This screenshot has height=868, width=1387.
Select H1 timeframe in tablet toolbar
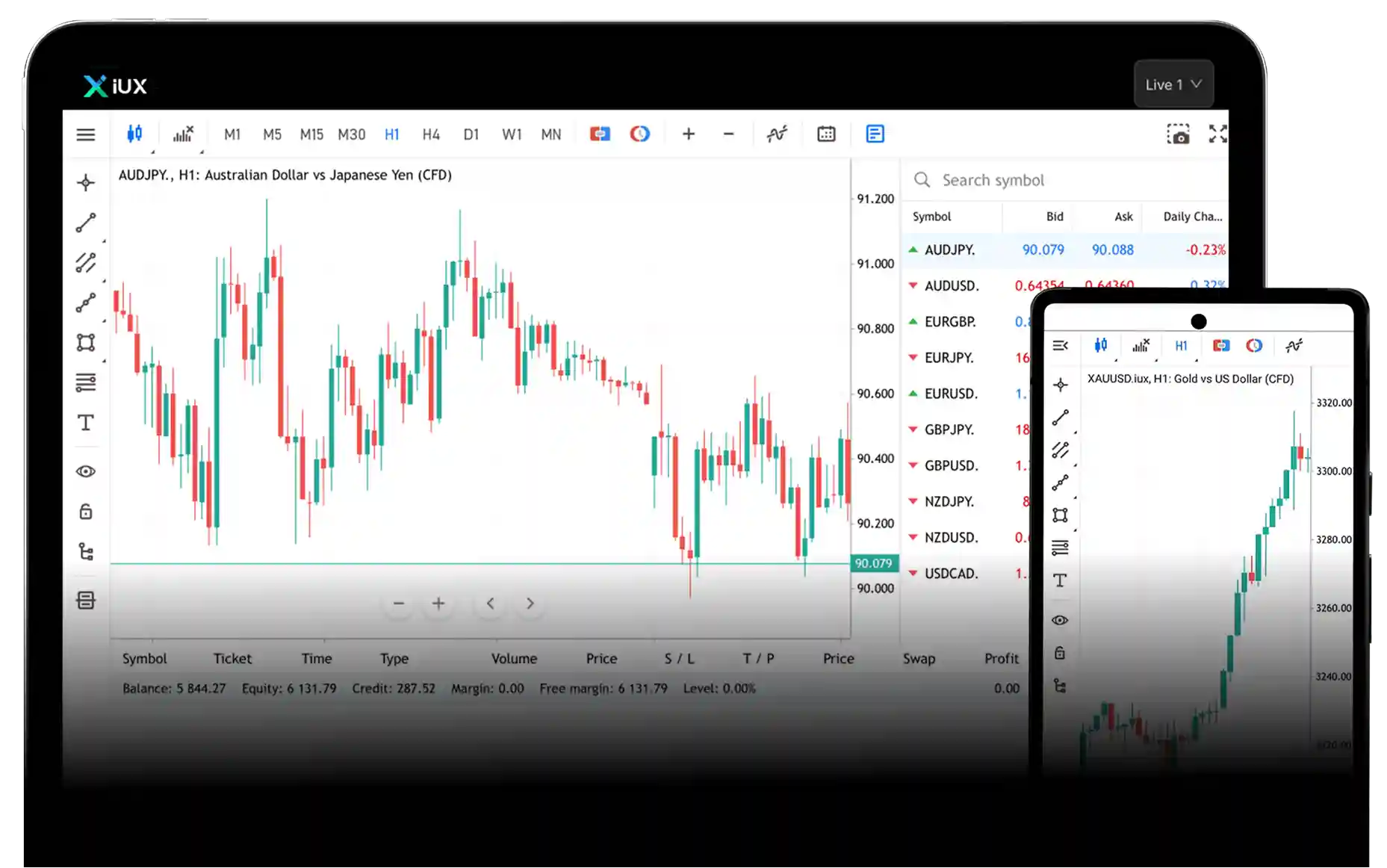pos(391,134)
